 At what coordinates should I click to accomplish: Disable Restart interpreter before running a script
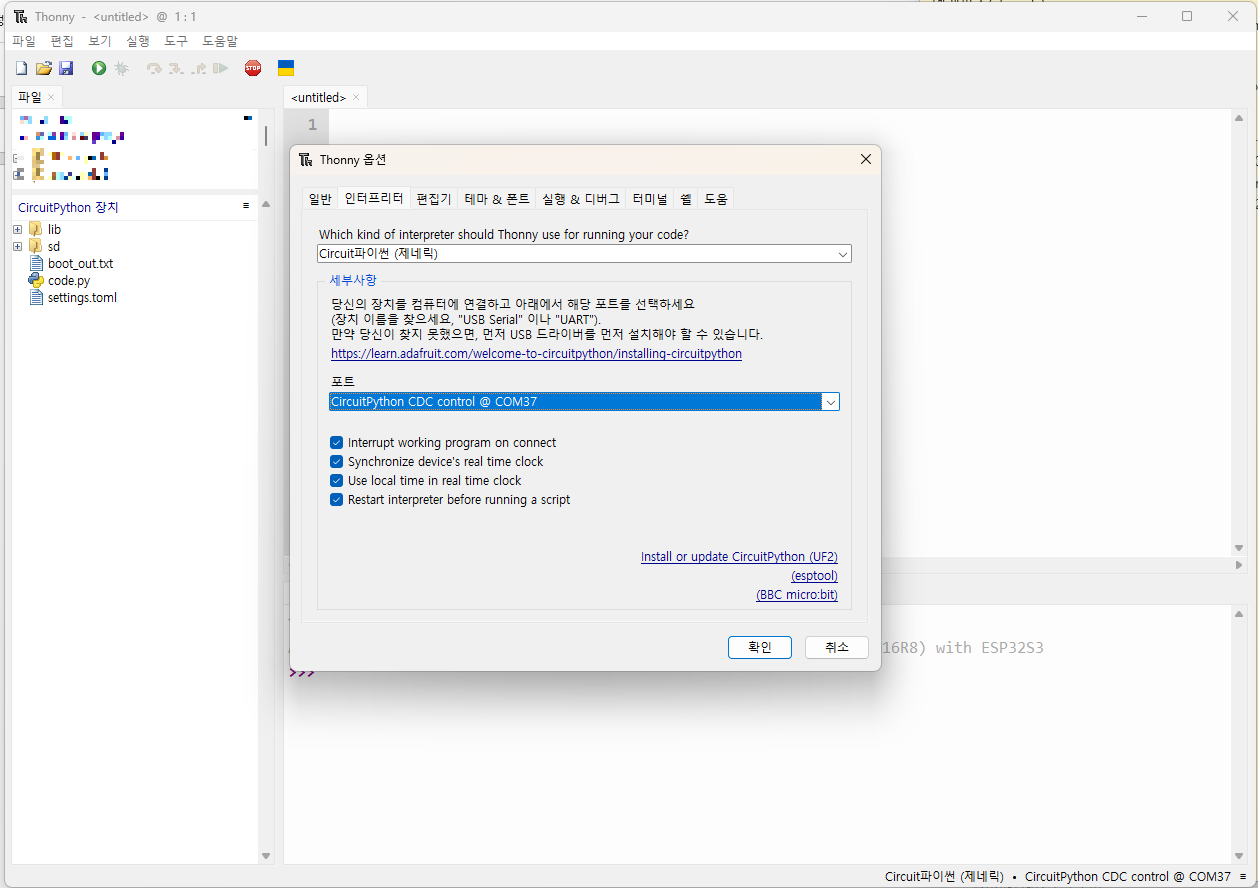(336, 499)
